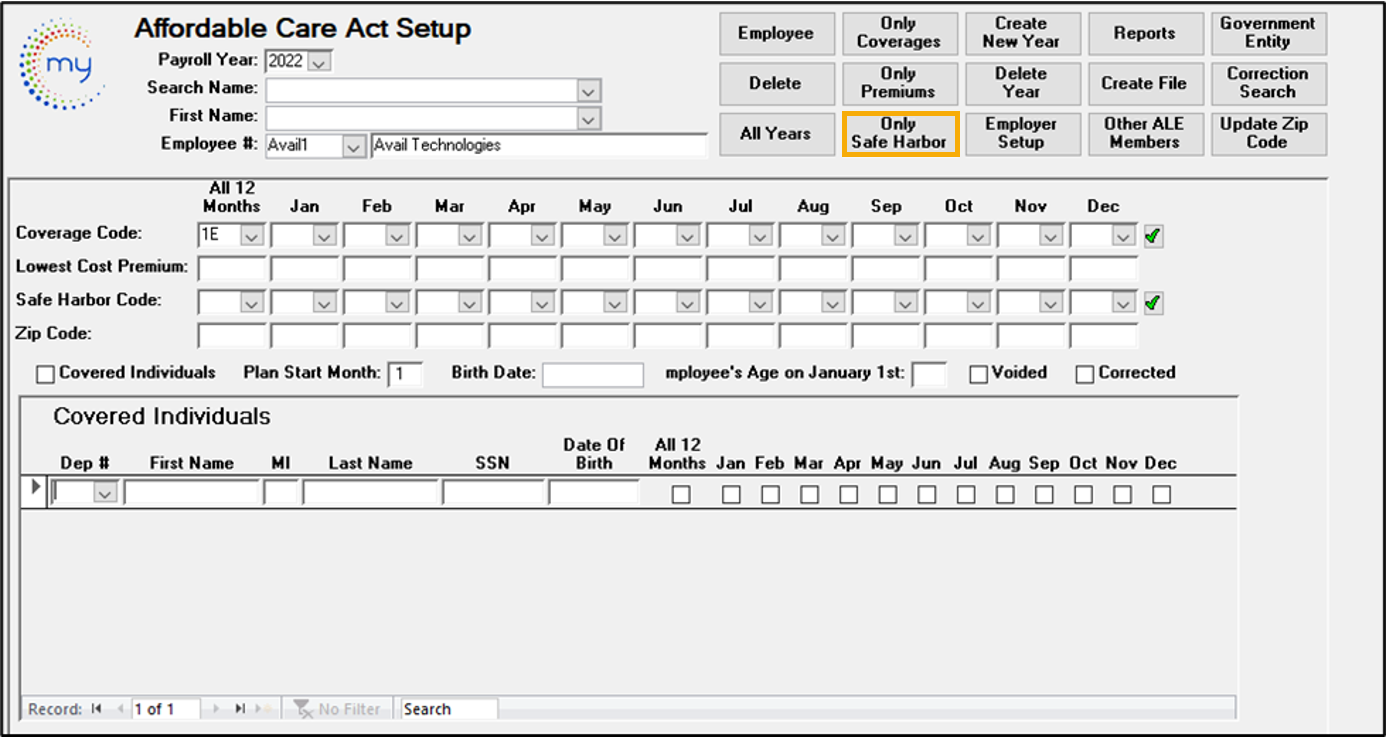Viewport: 1386px width, 738px height.
Task: Open Employer Setup
Action: pos(1020,133)
